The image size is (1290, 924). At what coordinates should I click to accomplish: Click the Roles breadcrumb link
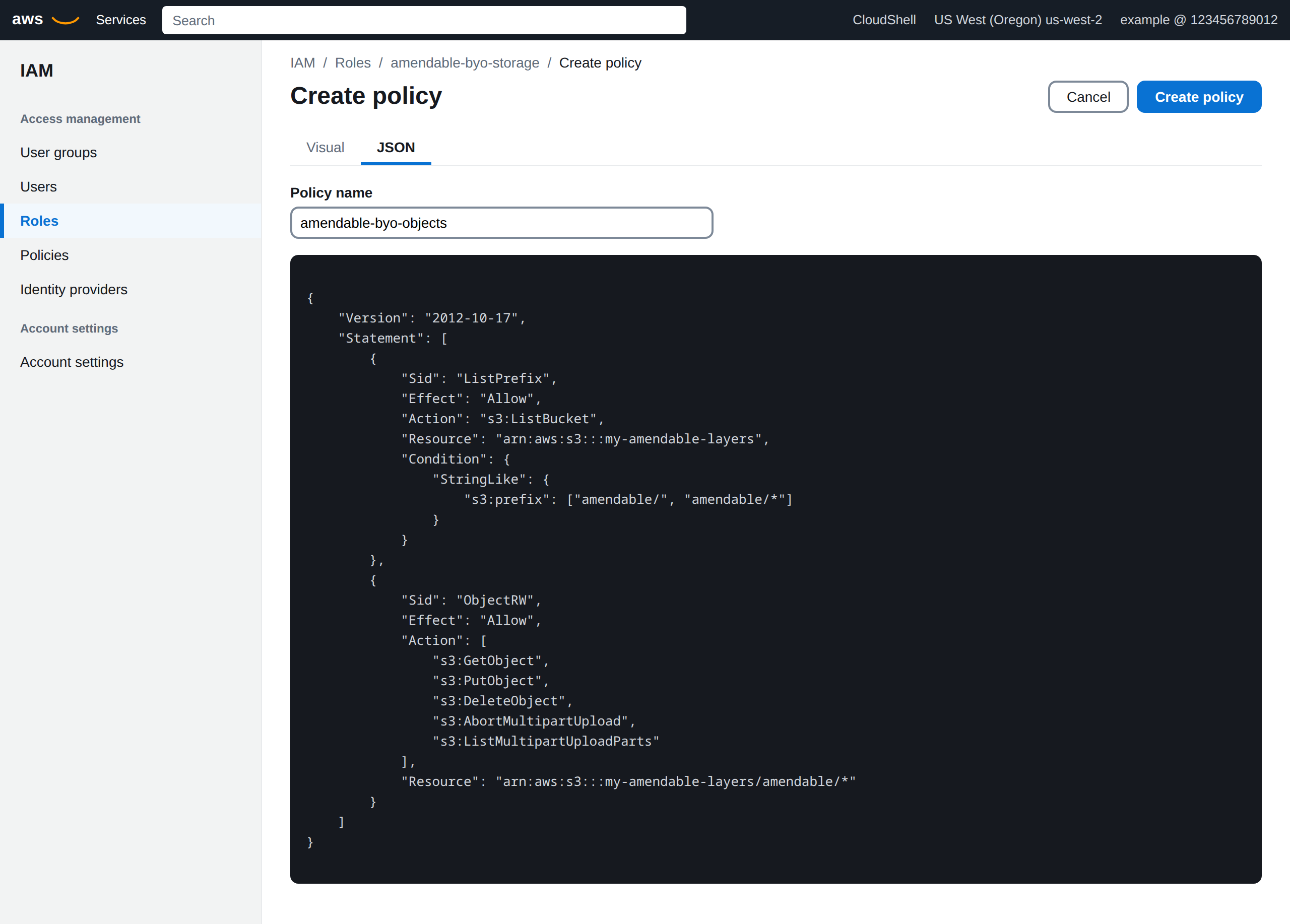point(353,62)
